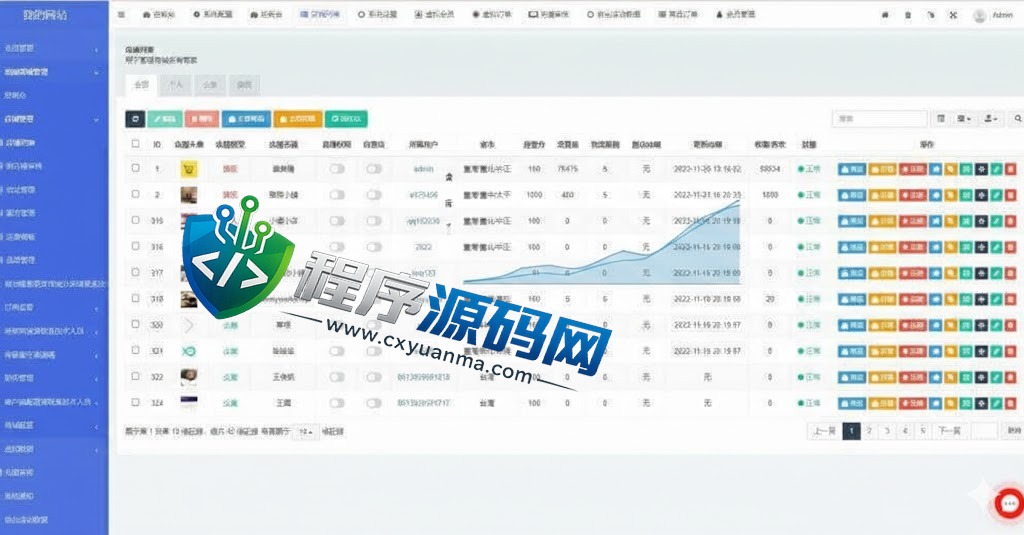Click the green pencil edit icon in row ID 1
The height and width of the screenshot is (535, 1024).
coord(996,169)
